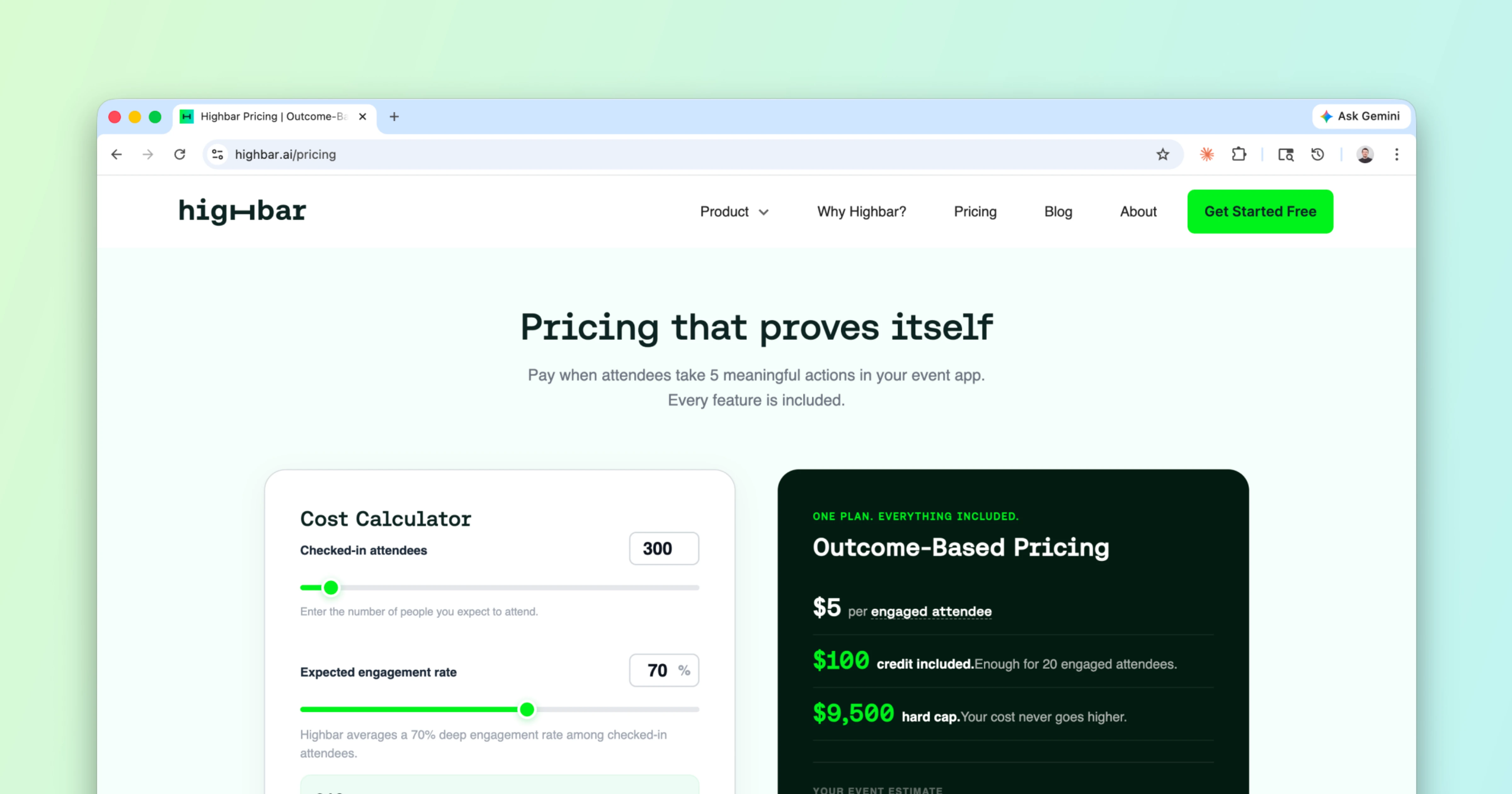This screenshot has height=794, width=1512.
Task: Click the engaged attendee underlined term
Action: (x=931, y=611)
